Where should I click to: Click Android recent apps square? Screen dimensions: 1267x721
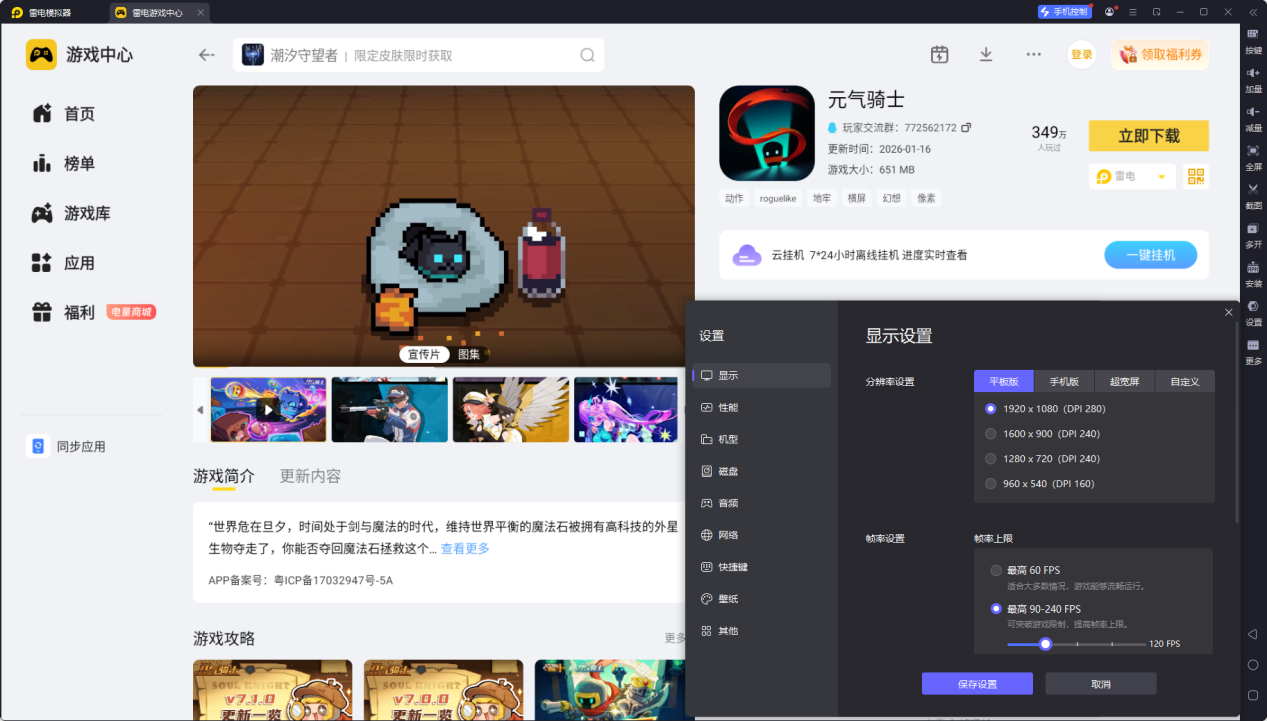coord(1252,694)
